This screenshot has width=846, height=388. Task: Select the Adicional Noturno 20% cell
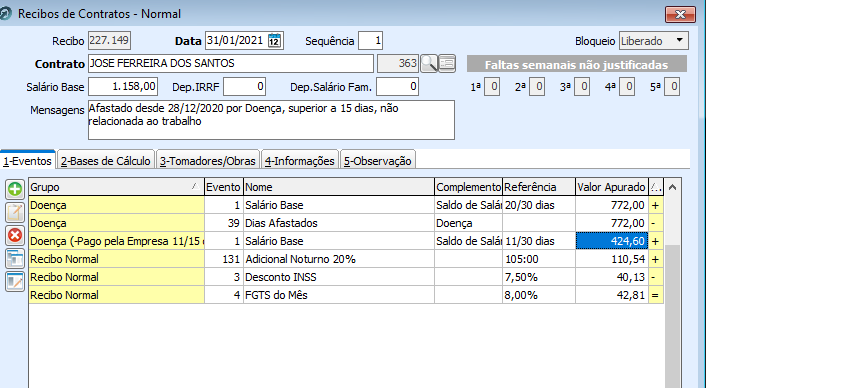pos(339,259)
